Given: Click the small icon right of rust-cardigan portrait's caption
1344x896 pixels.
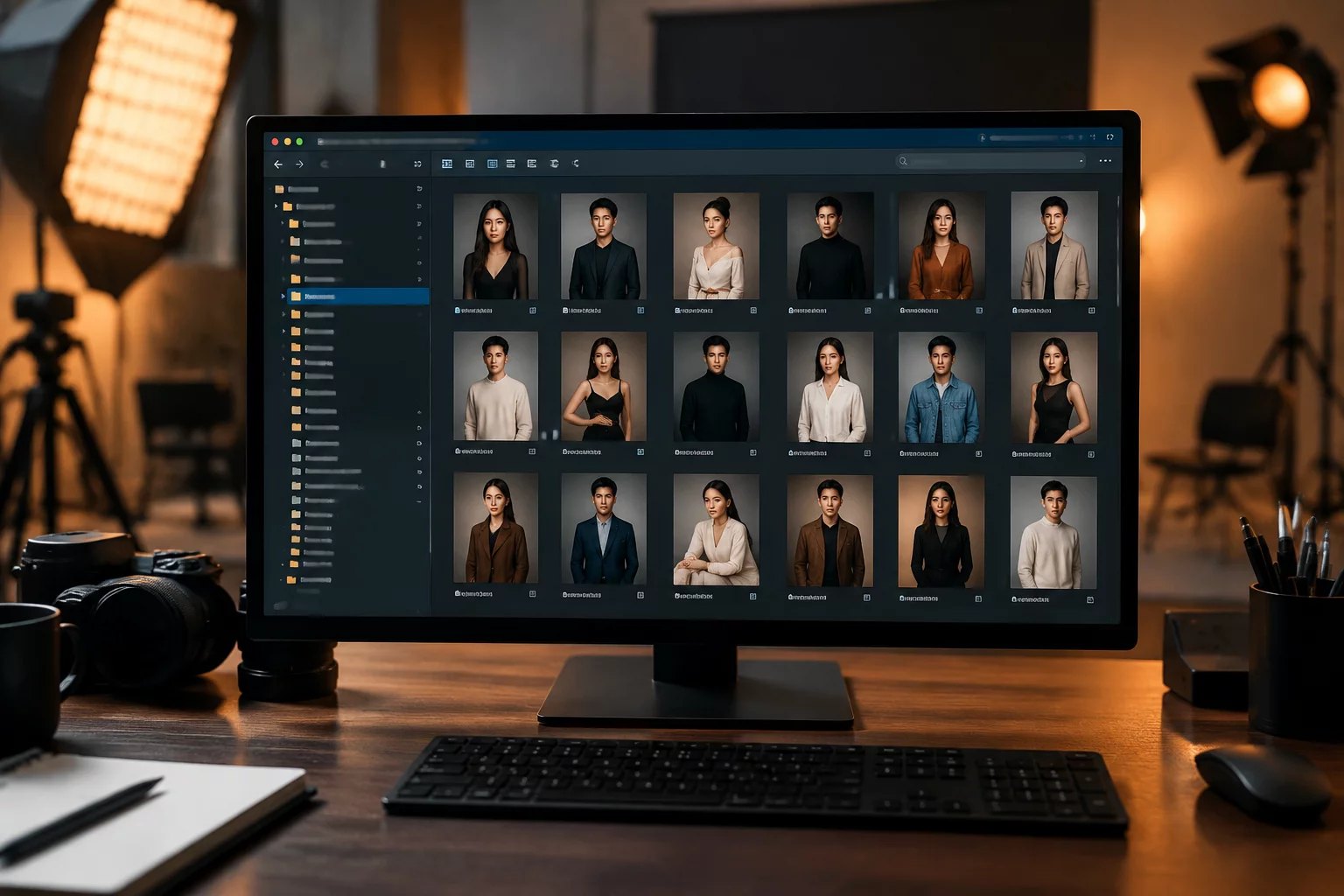Looking at the screenshot, I should point(979,311).
